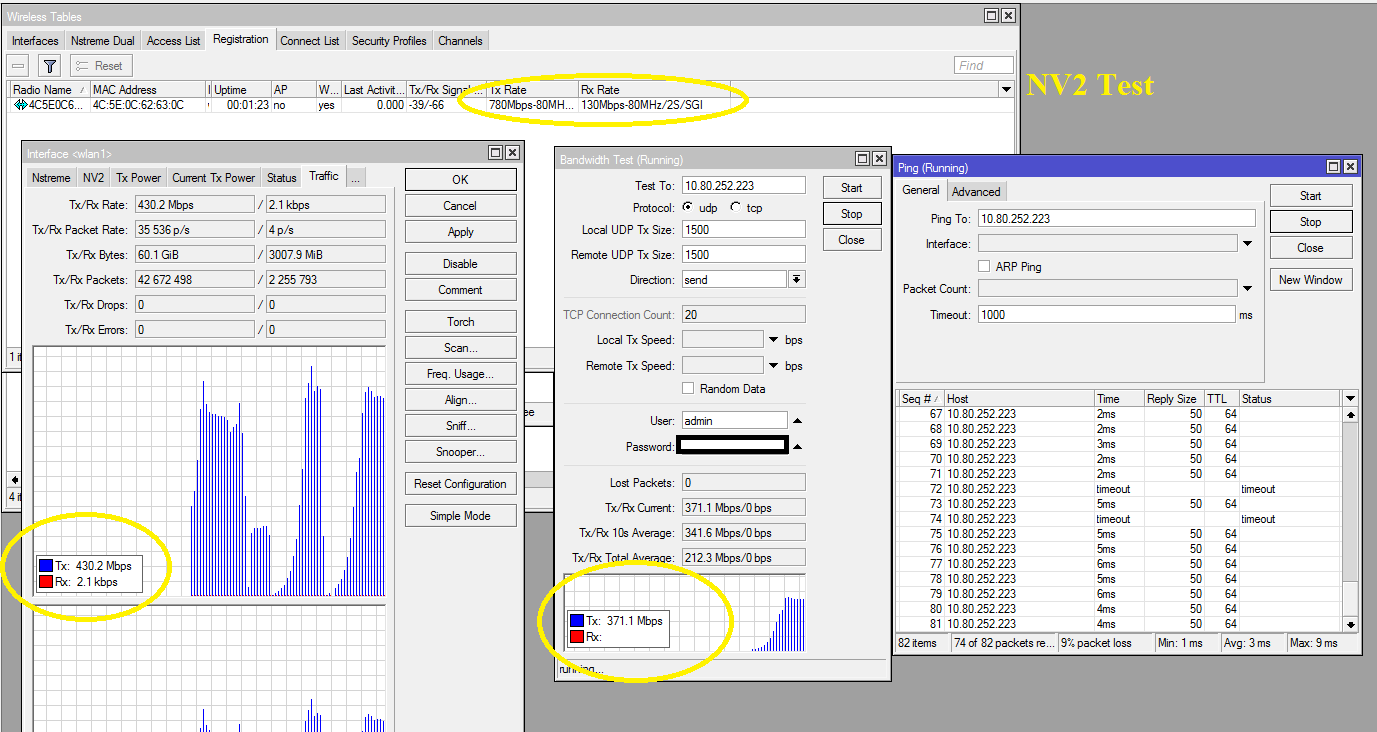Open the NV2 tab in the wlan1 window

[x=93, y=177]
